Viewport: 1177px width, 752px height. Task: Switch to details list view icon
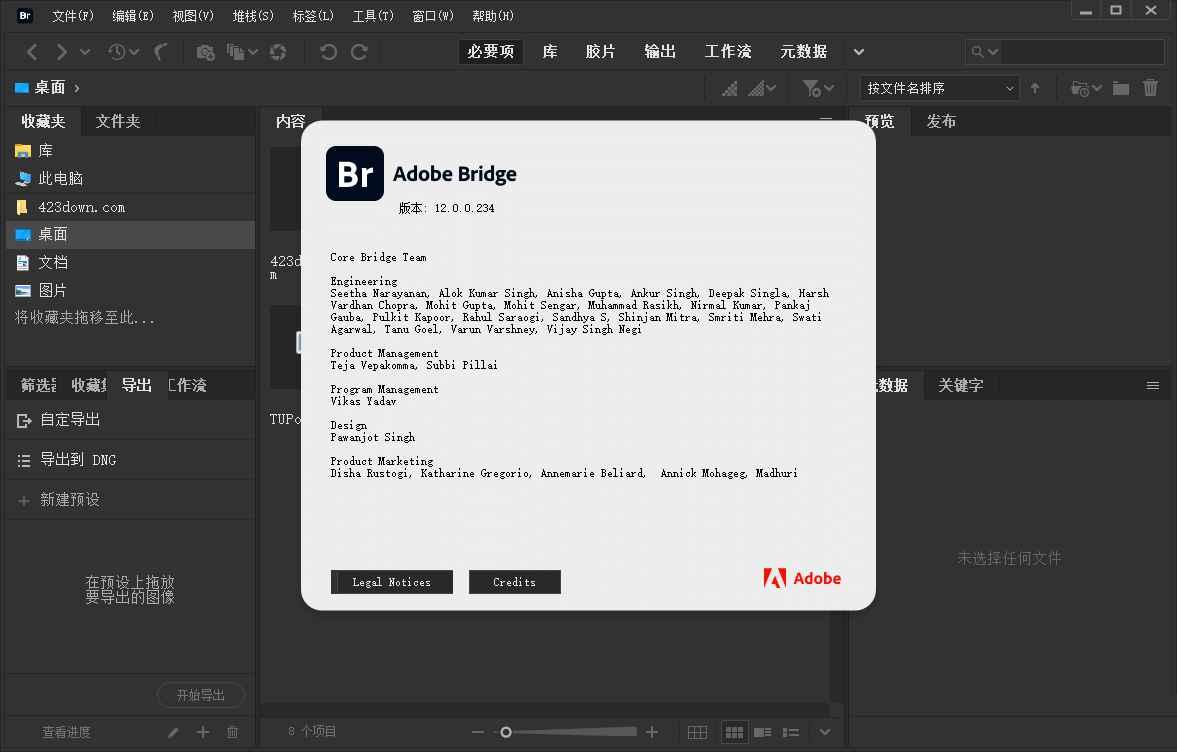[x=763, y=732]
